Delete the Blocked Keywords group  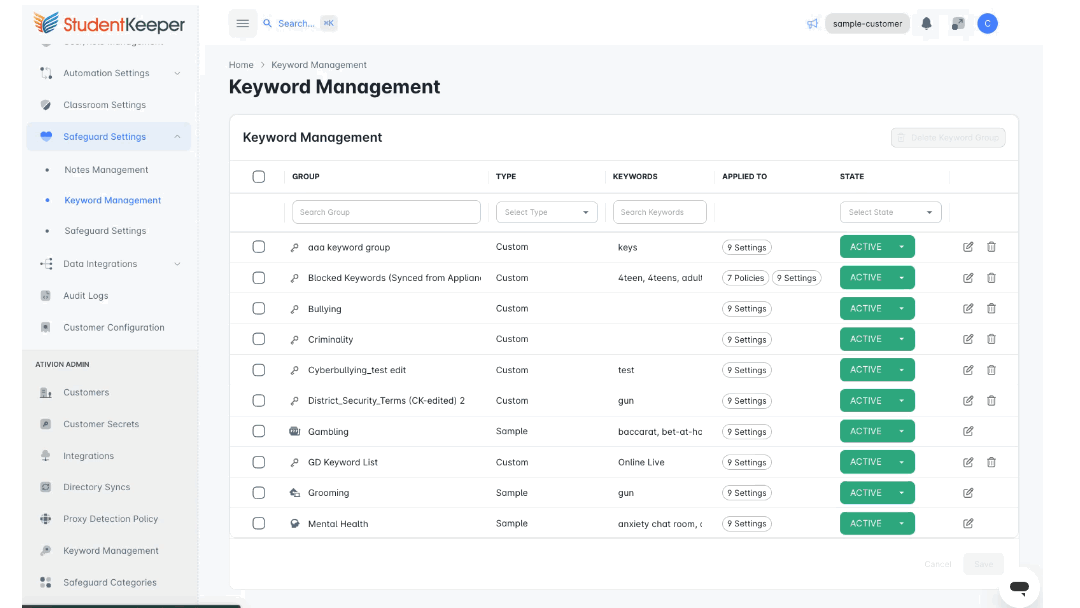coord(991,277)
